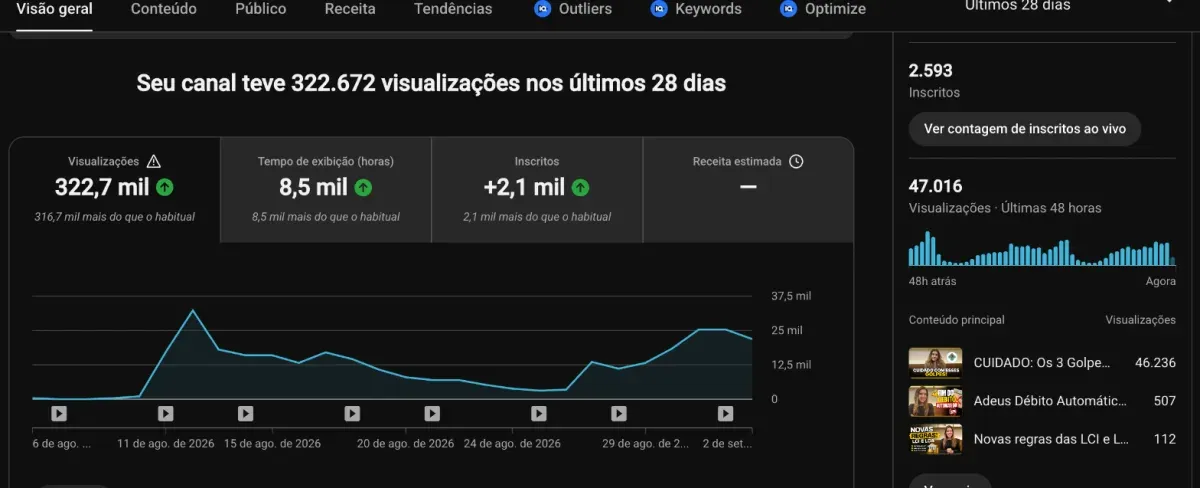Viewport: 1200px width, 488px height.
Task: Click the 48h atrás label
Action: [932, 282]
